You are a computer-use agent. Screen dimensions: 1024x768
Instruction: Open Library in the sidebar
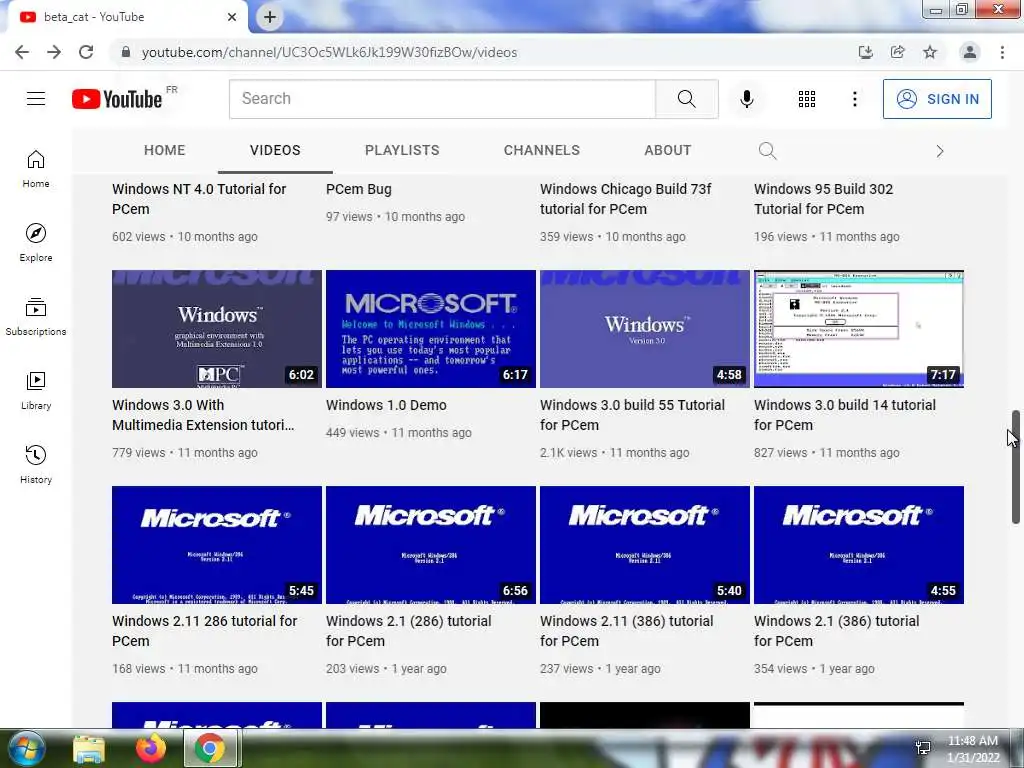(x=36, y=391)
